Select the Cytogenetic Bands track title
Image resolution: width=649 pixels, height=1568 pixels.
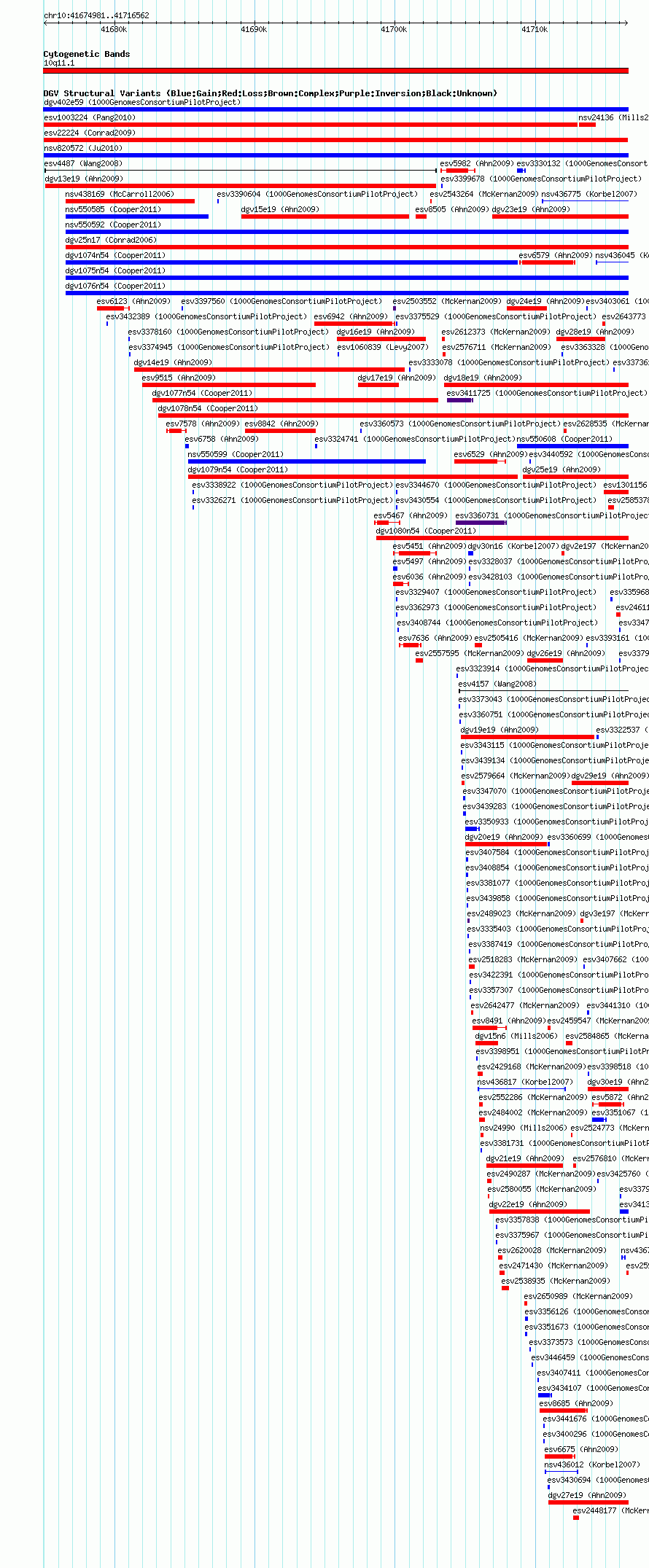click(87, 54)
